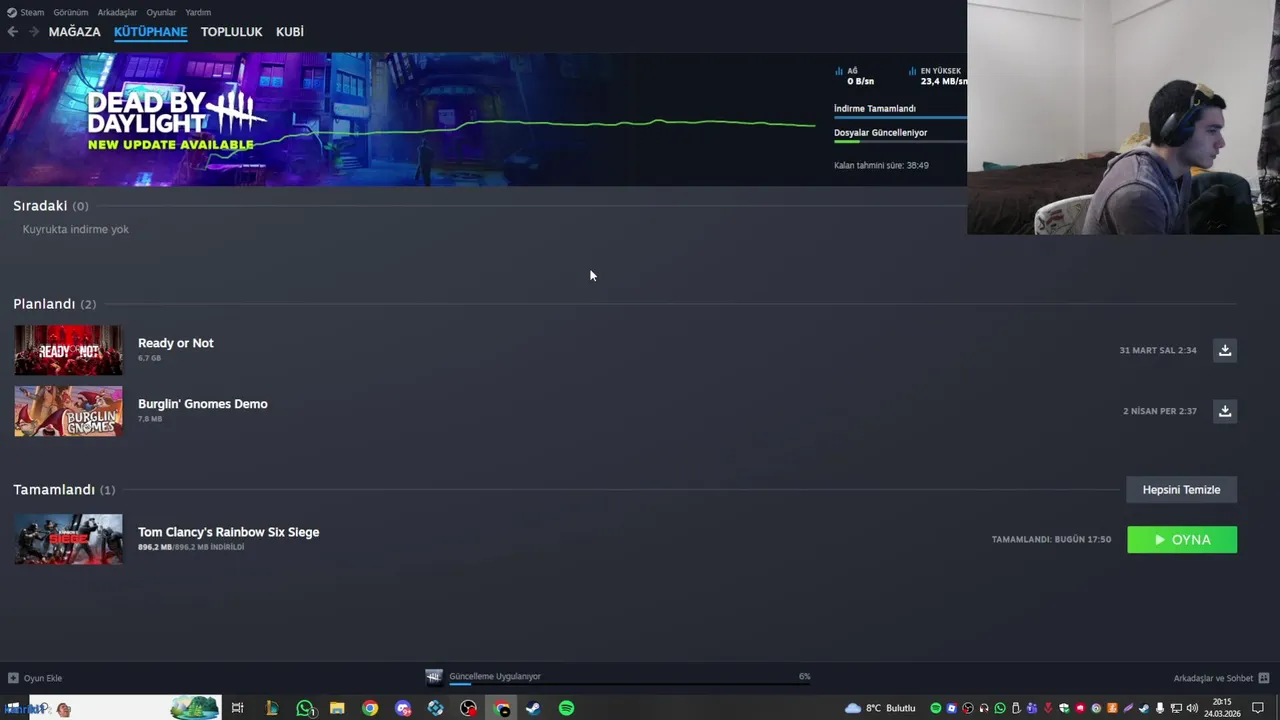Click the Friends chat icon at bottom right
This screenshot has height=720, width=1280.
[1264, 678]
